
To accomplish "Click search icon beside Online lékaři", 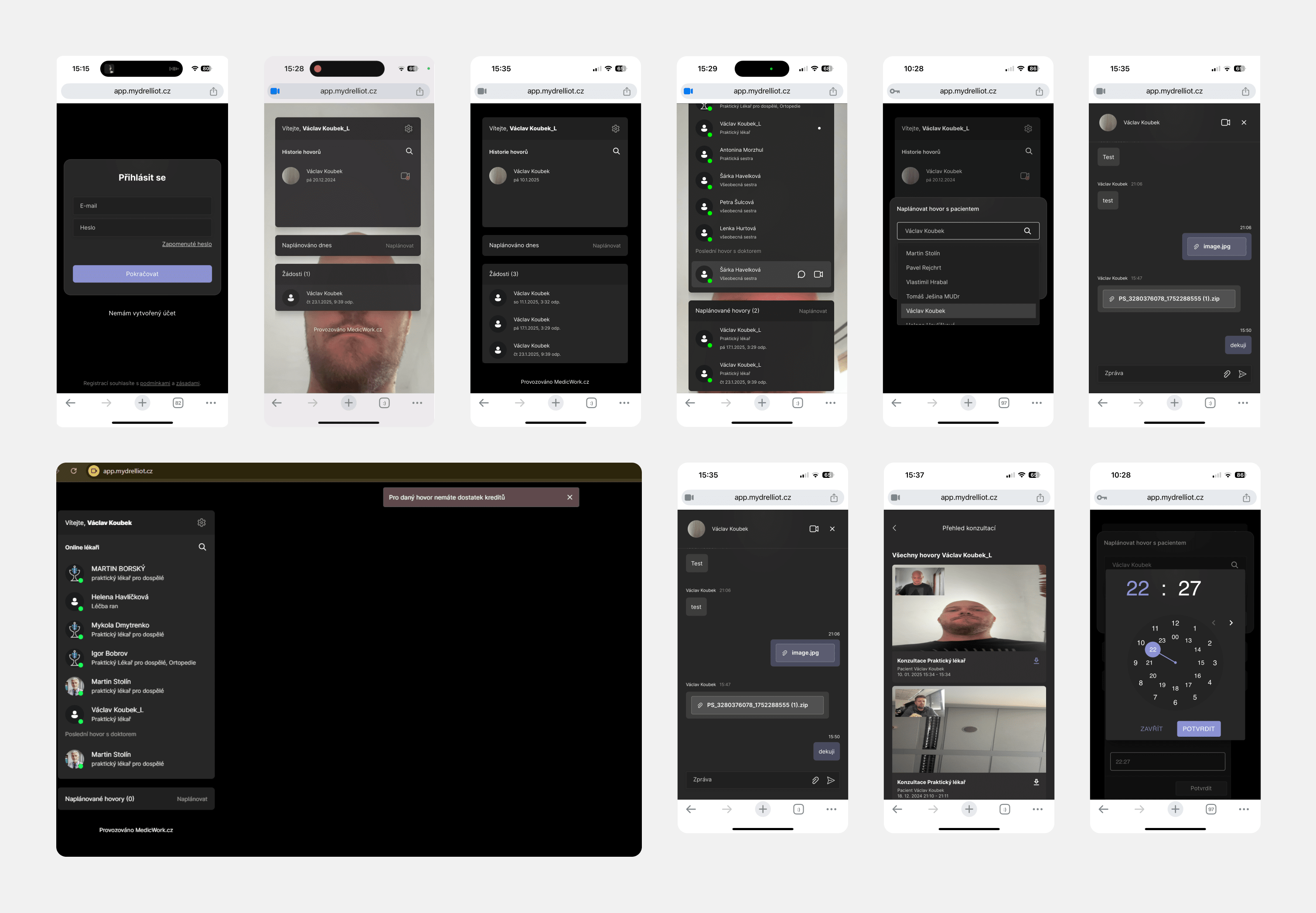I will 202,547.
